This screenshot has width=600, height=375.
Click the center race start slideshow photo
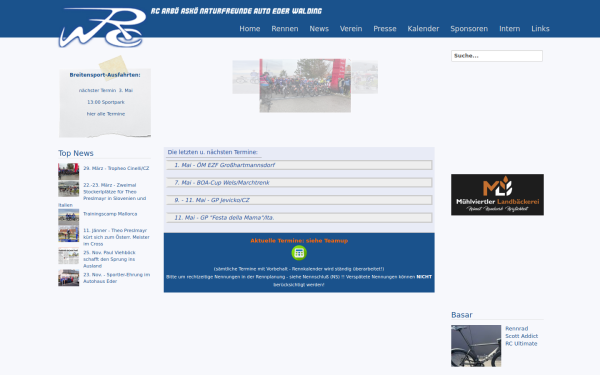tap(305, 85)
